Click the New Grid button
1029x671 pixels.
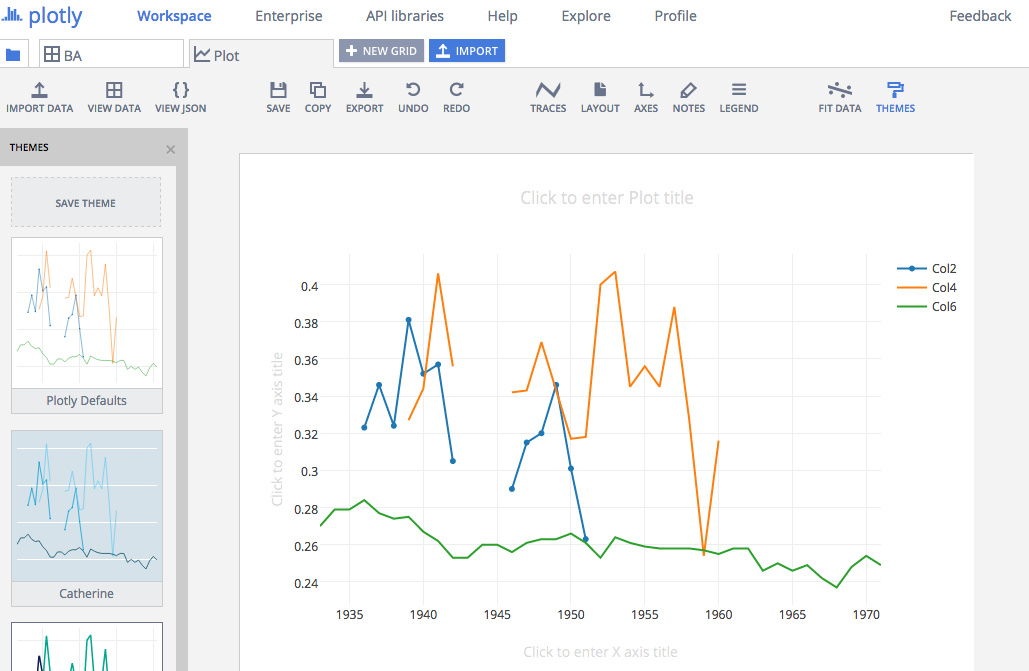pos(382,51)
